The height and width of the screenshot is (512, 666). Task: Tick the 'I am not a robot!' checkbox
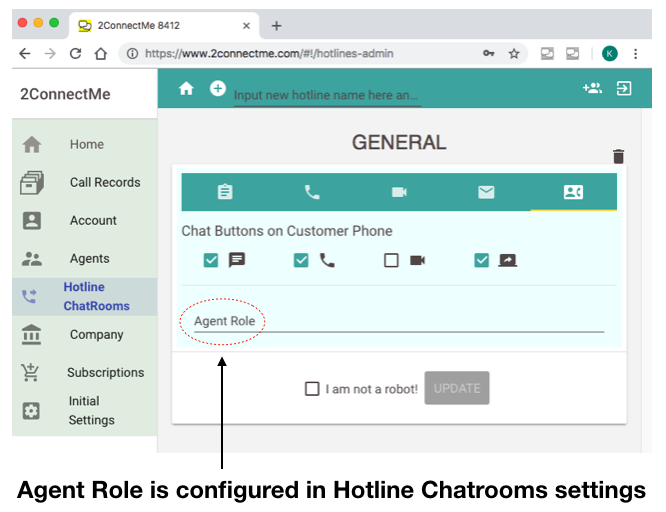[x=312, y=388]
